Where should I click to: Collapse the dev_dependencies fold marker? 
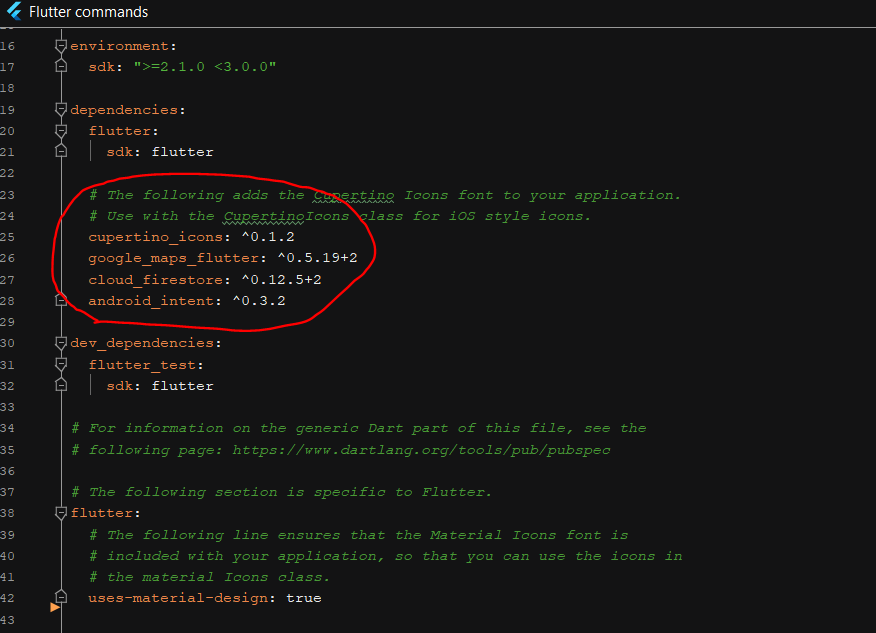(x=61, y=342)
